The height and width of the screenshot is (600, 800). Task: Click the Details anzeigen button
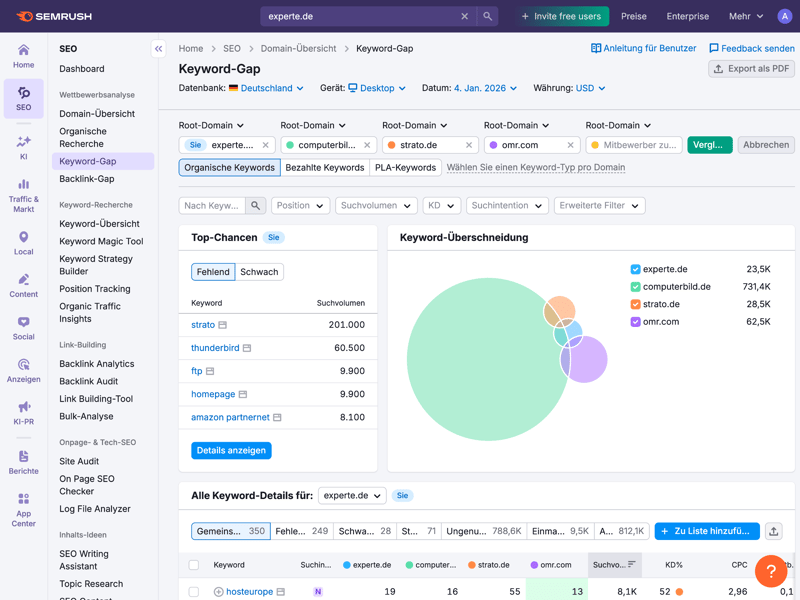point(231,450)
